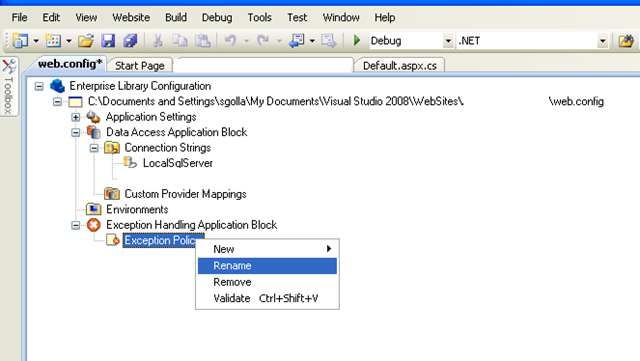This screenshot has height=361, width=640.
Task: Select the Environments tree item
Action: (137, 209)
